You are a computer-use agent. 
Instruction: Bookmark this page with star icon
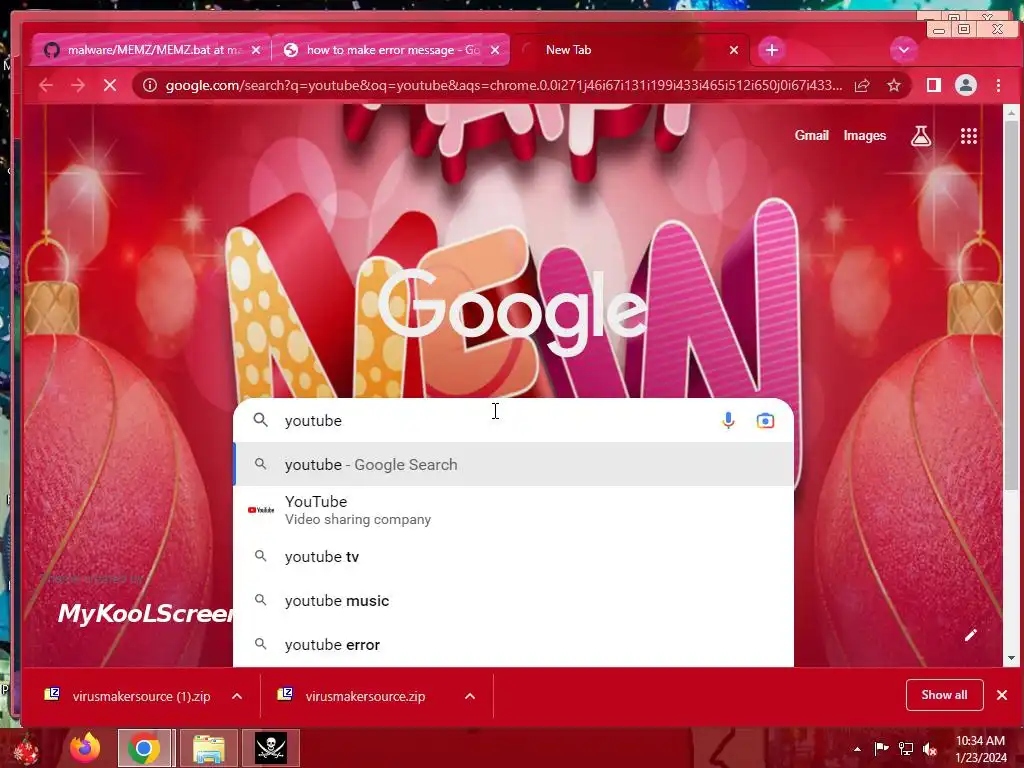pyautogui.click(x=894, y=85)
